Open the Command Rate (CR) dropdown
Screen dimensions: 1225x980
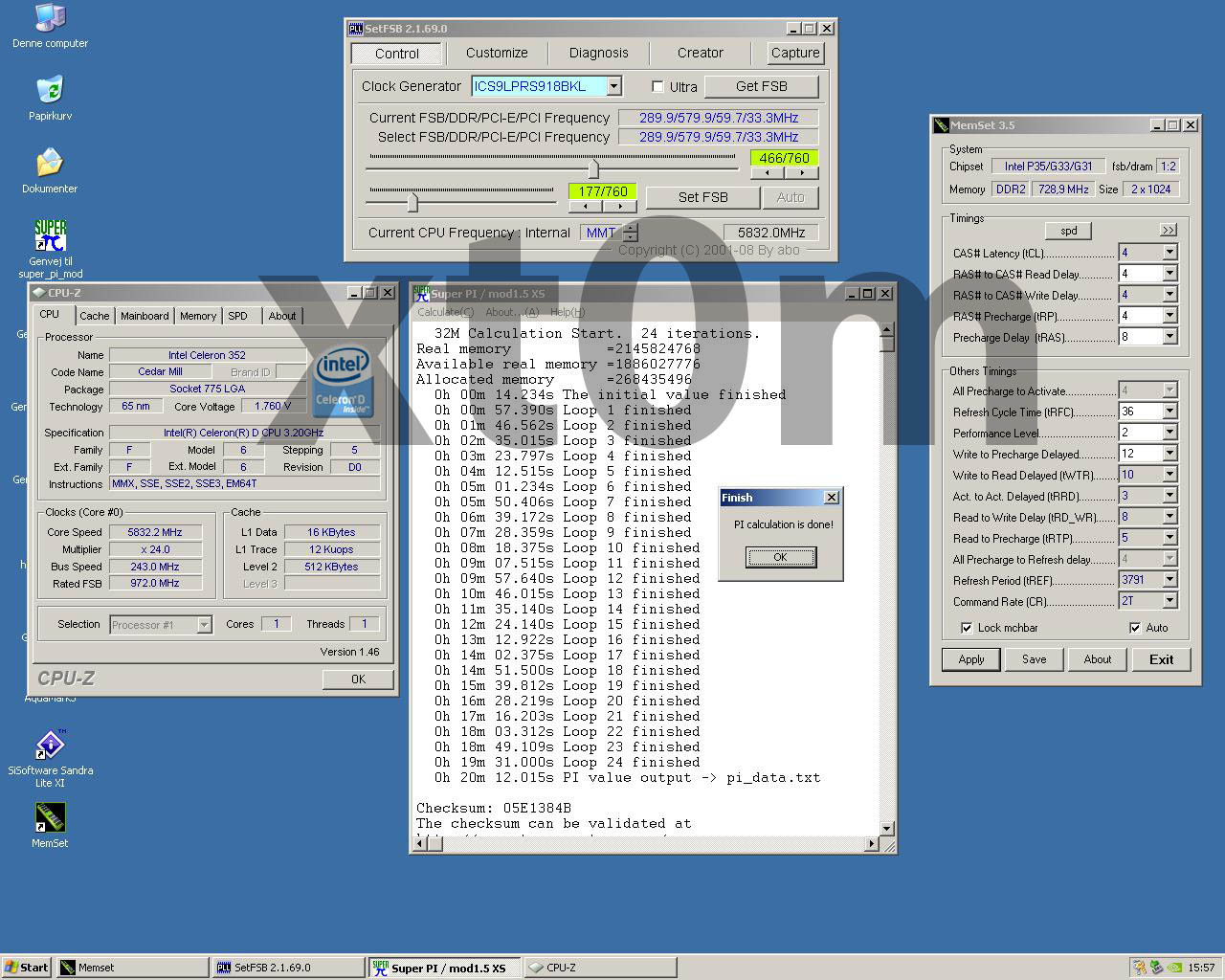coord(1169,601)
